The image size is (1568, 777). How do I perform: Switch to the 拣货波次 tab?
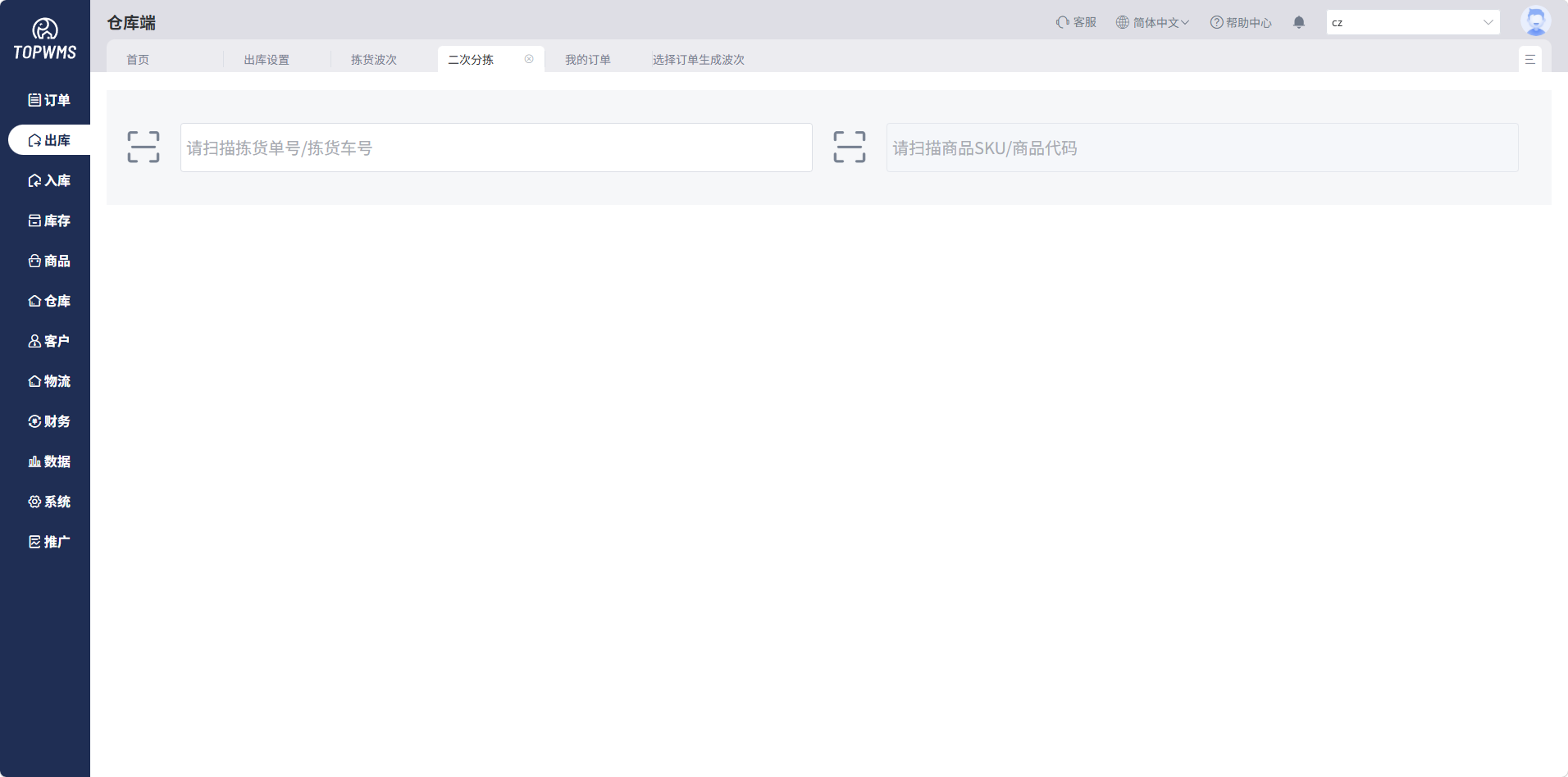click(374, 60)
